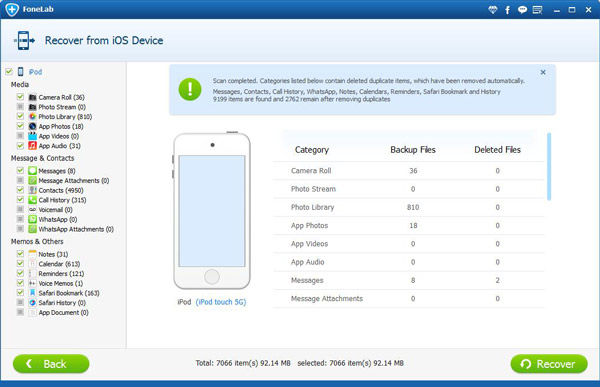The height and width of the screenshot is (387, 600).
Task: Uncheck the App Audio checkbox
Action: pos(20,145)
